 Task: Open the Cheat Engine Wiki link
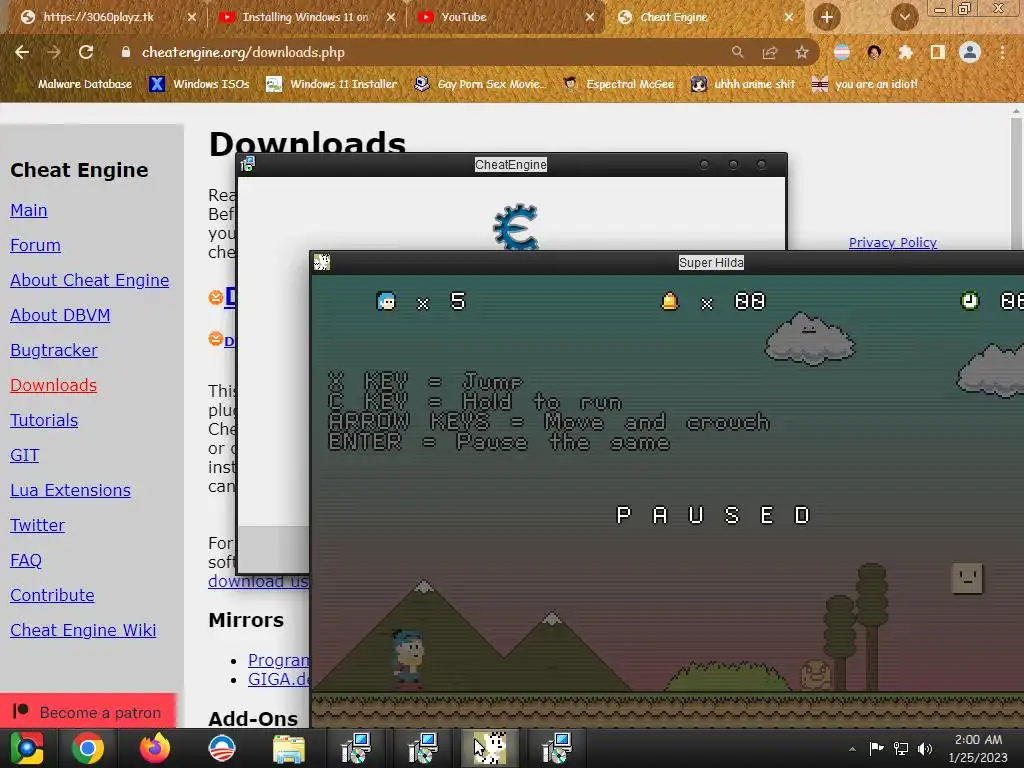click(x=83, y=631)
